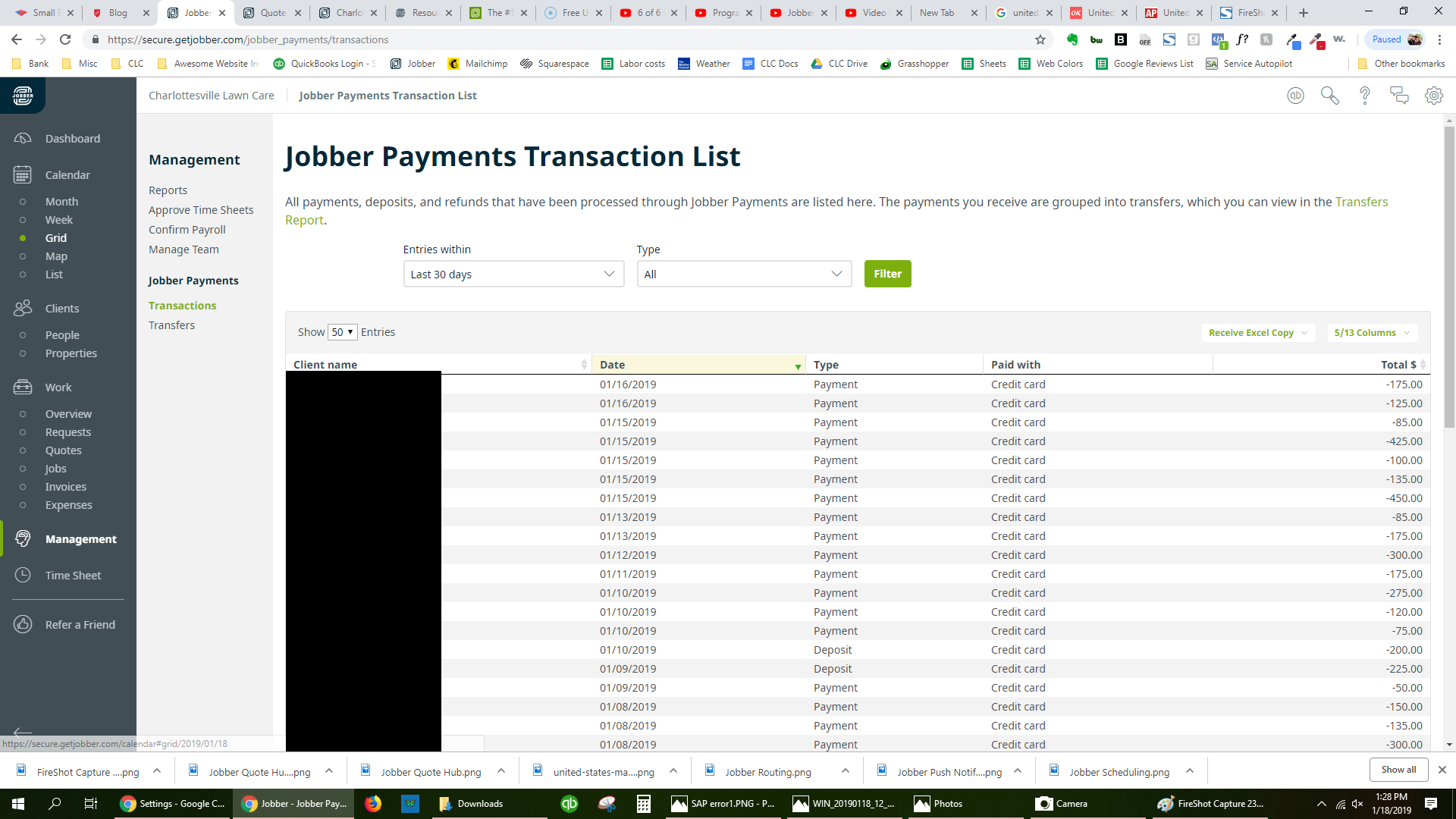Click the Time Sheet clock icon
The height and width of the screenshot is (819, 1456).
click(x=23, y=576)
